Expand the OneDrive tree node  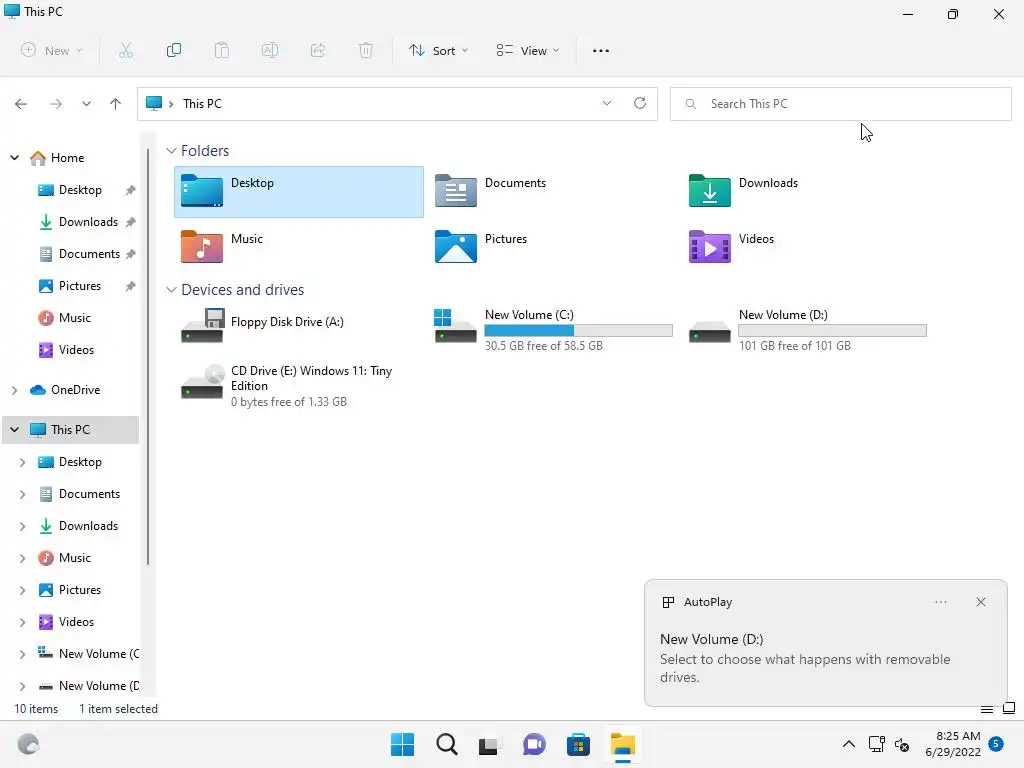(14, 390)
